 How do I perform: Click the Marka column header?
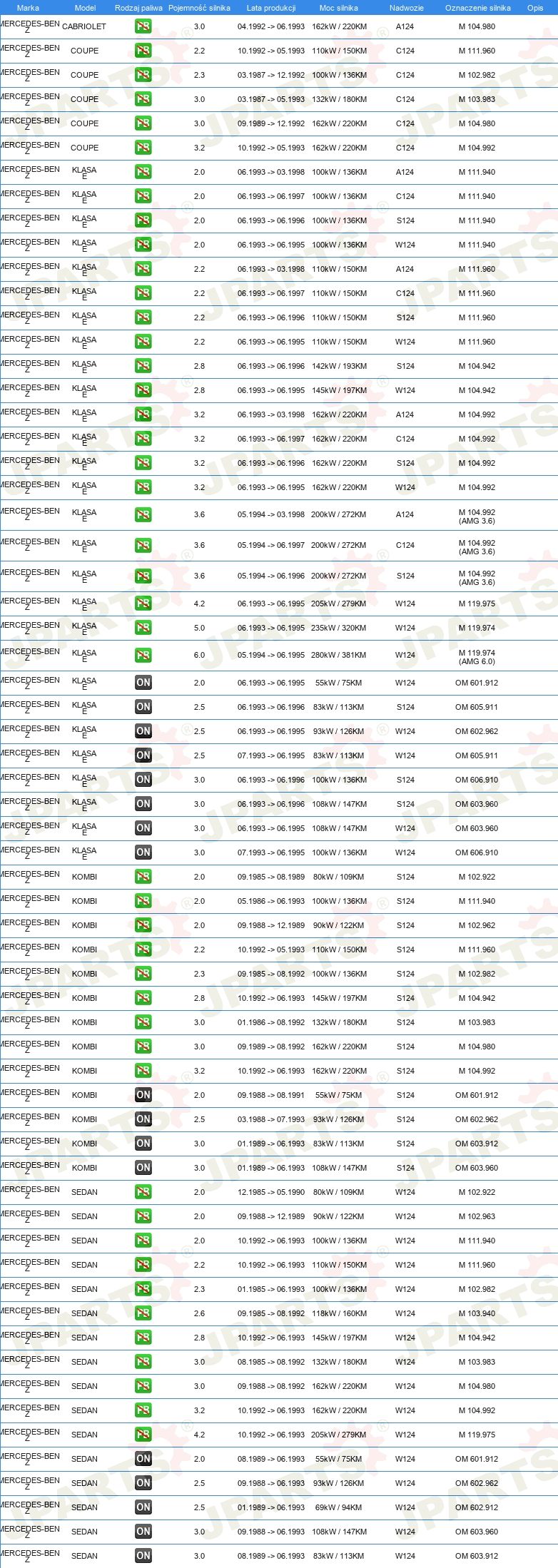pos(28,8)
